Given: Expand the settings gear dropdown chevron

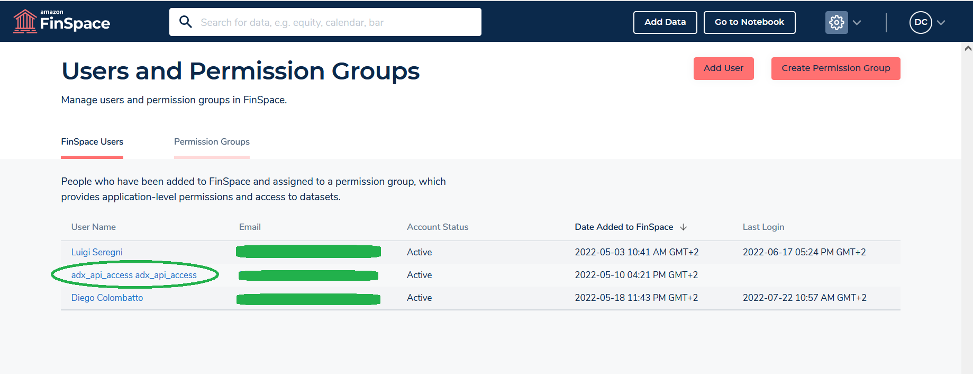Looking at the screenshot, I should point(857,23).
